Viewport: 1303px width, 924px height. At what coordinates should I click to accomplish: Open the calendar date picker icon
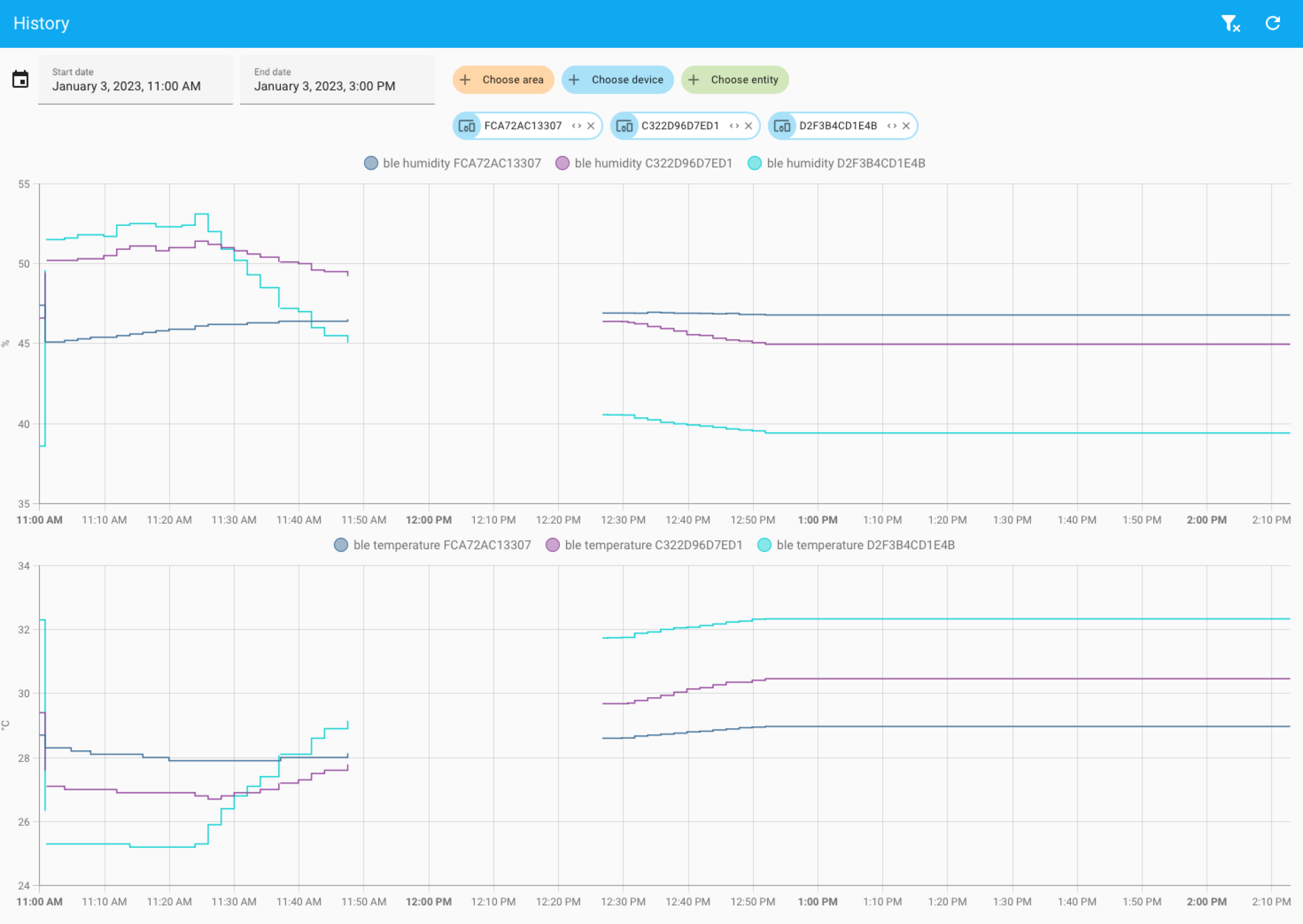[21, 80]
